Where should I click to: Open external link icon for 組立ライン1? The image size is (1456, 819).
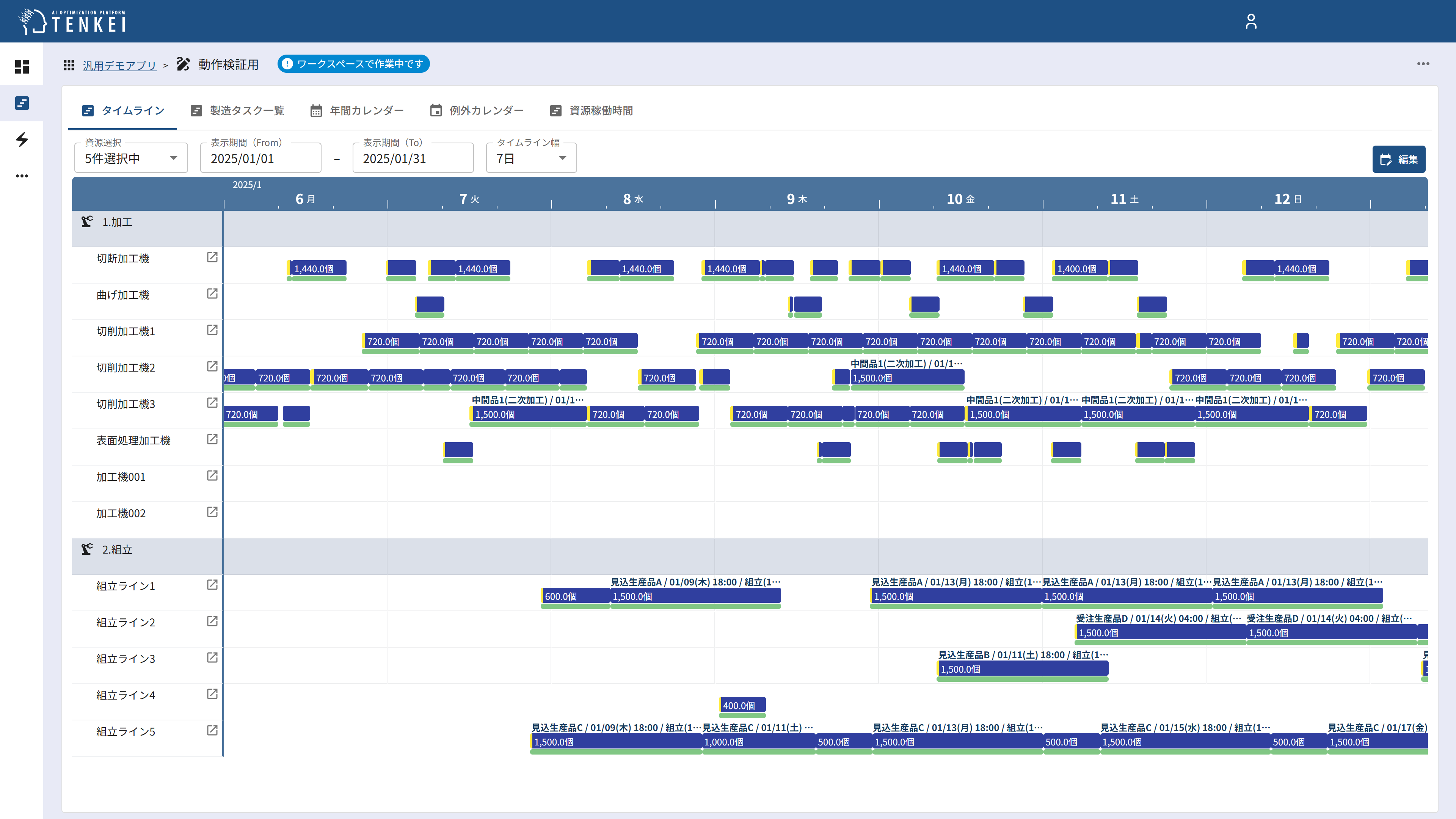pyautogui.click(x=212, y=584)
